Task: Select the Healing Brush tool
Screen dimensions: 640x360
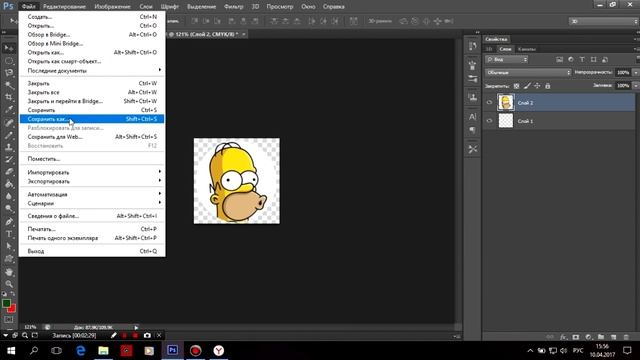Action: click(9, 122)
